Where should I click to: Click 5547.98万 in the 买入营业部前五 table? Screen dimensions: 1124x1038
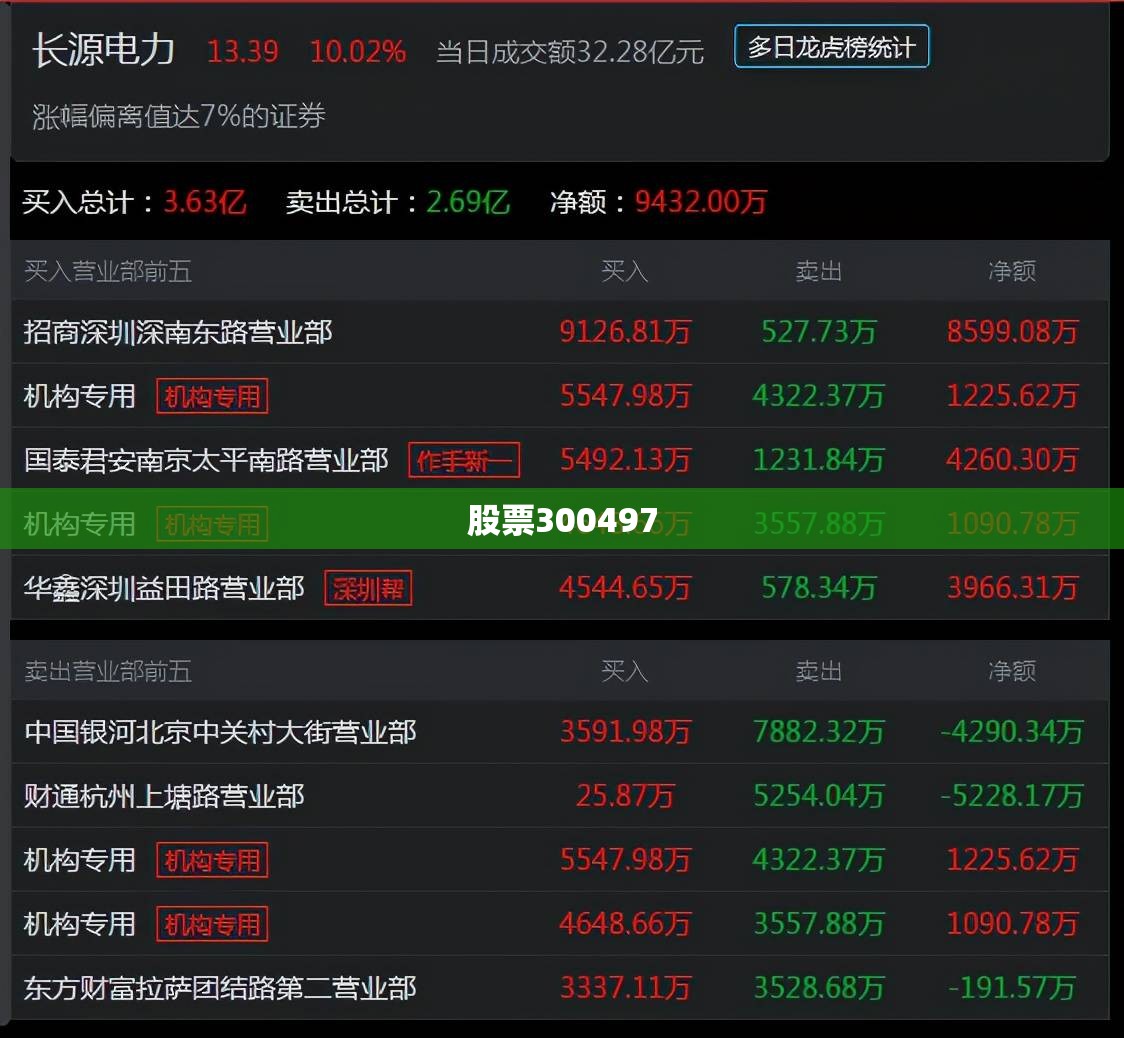coord(625,396)
